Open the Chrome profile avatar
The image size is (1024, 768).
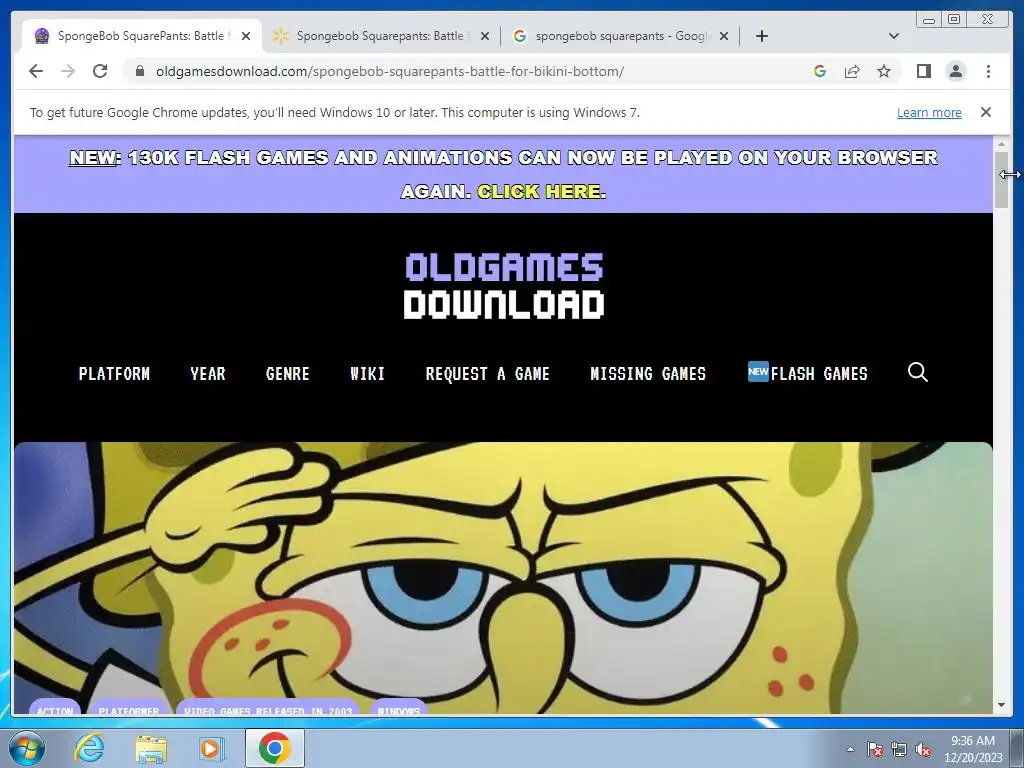(955, 71)
